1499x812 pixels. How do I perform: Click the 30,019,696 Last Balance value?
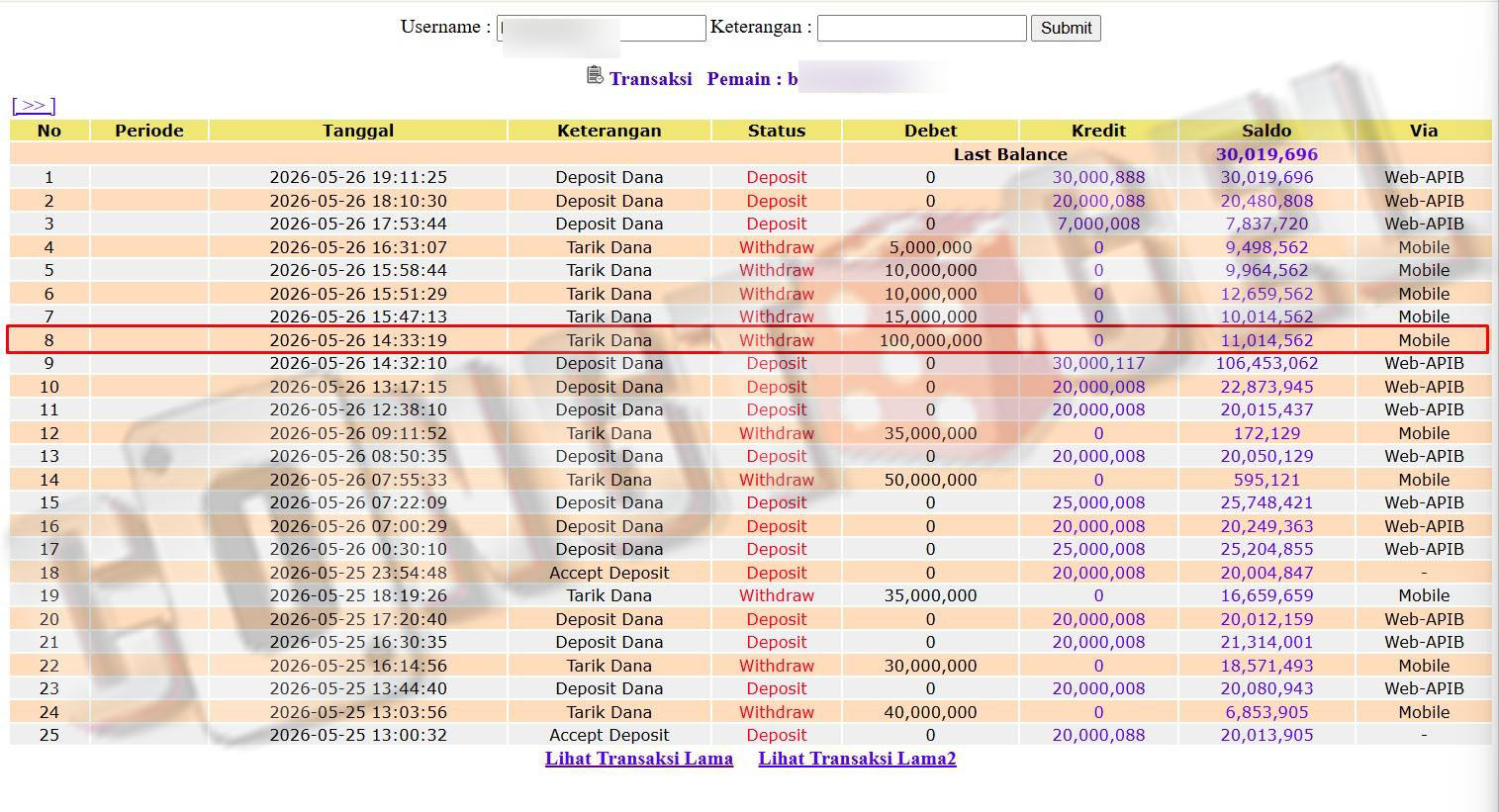point(1266,154)
